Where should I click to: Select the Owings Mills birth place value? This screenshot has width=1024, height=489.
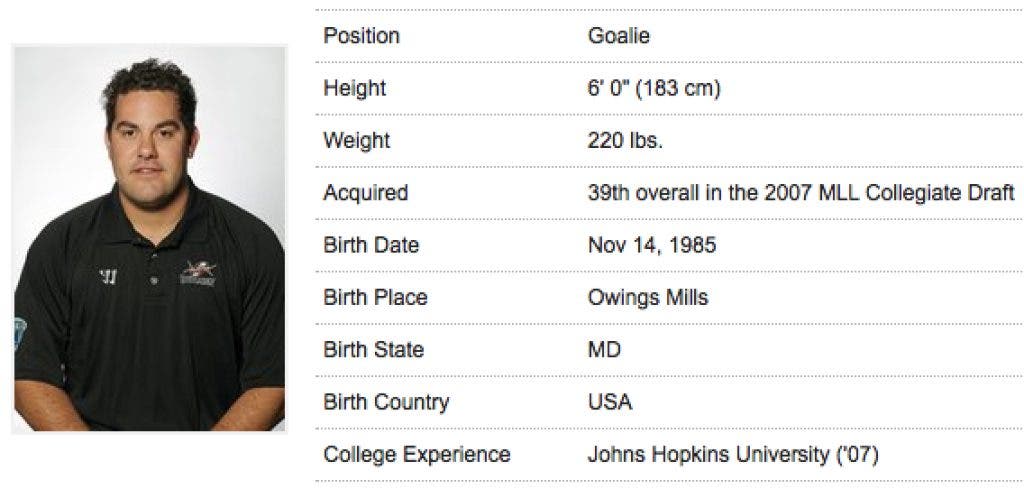(648, 297)
